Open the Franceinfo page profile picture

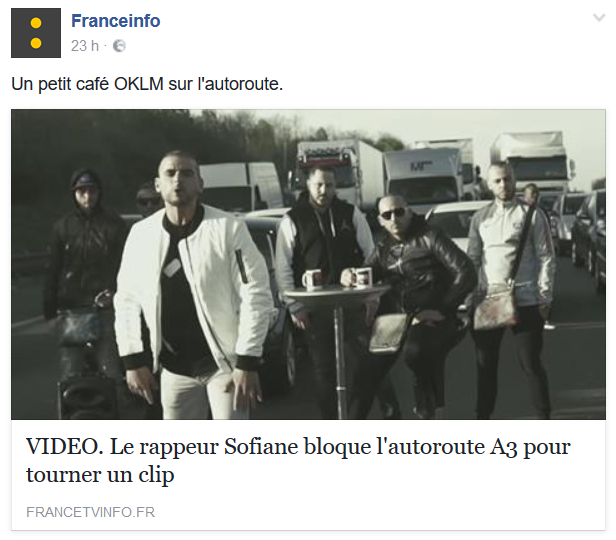pyautogui.click(x=36, y=33)
